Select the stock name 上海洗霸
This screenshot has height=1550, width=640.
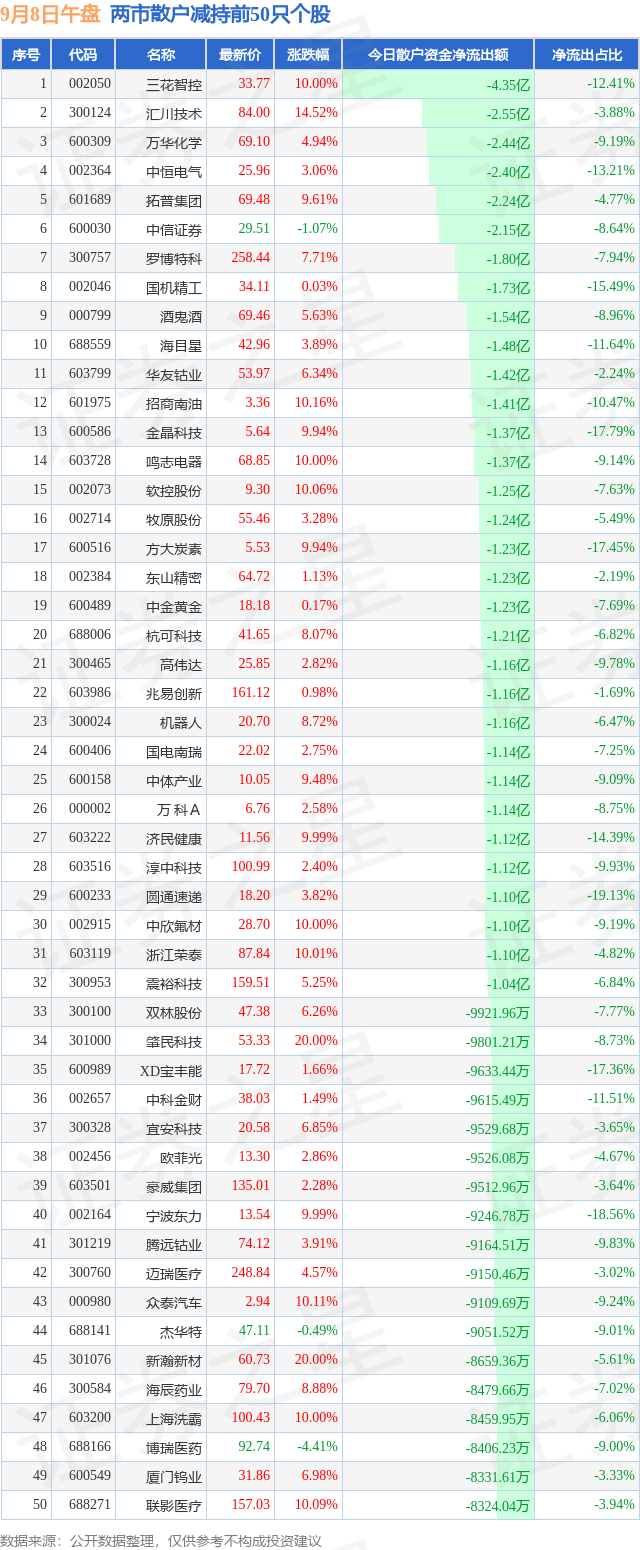(x=174, y=1418)
